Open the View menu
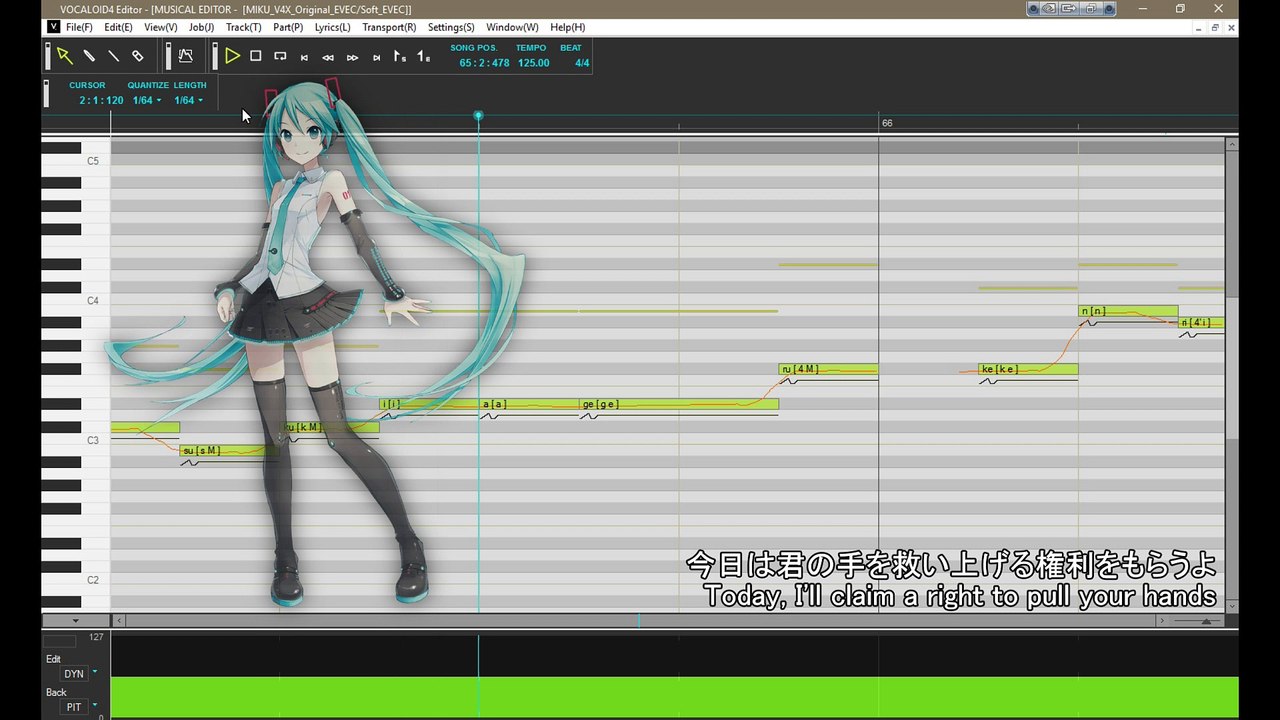The image size is (1280, 720). (161, 27)
